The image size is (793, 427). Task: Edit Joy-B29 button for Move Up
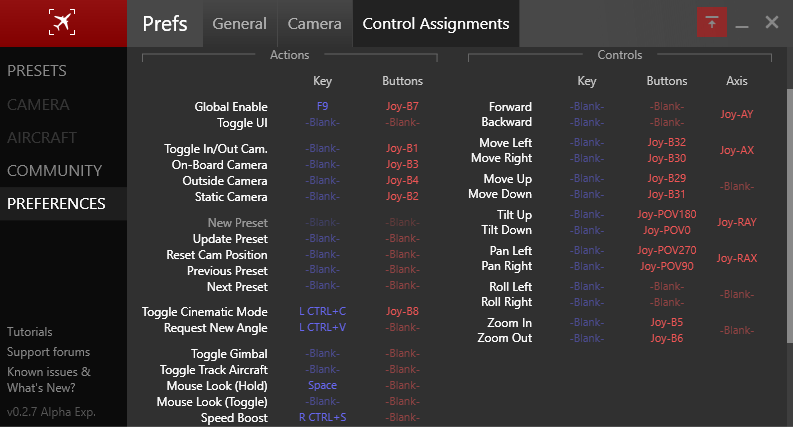pyautogui.click(x=667, y=178)
